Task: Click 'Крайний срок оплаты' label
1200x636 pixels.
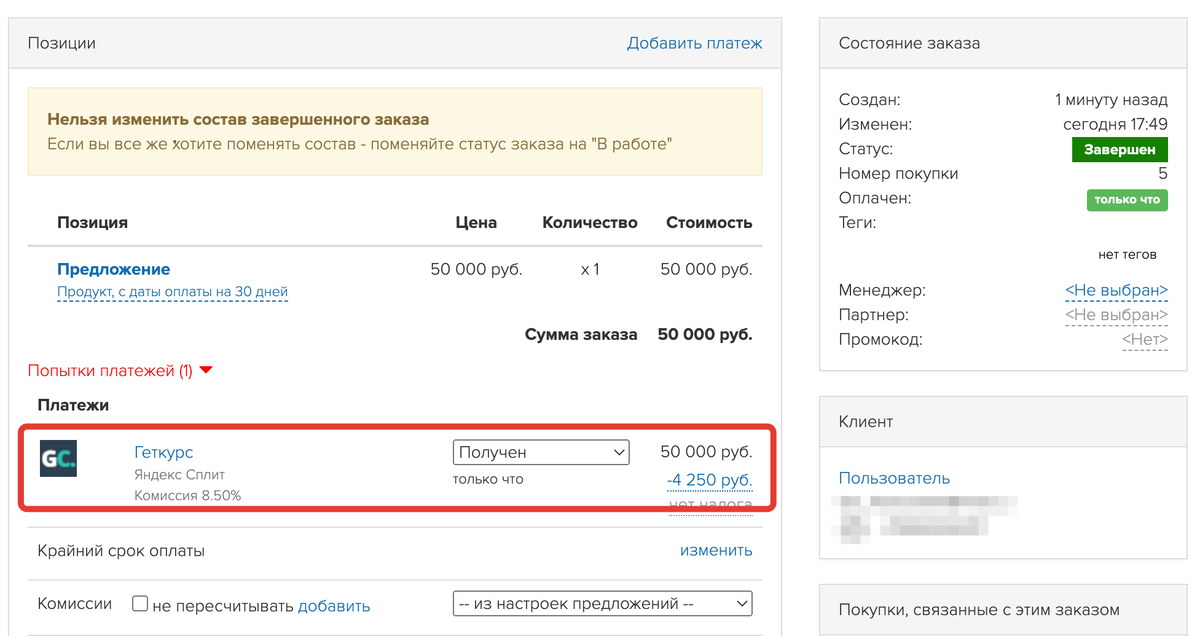Action: pyautogui.click(x=121, y=550)
